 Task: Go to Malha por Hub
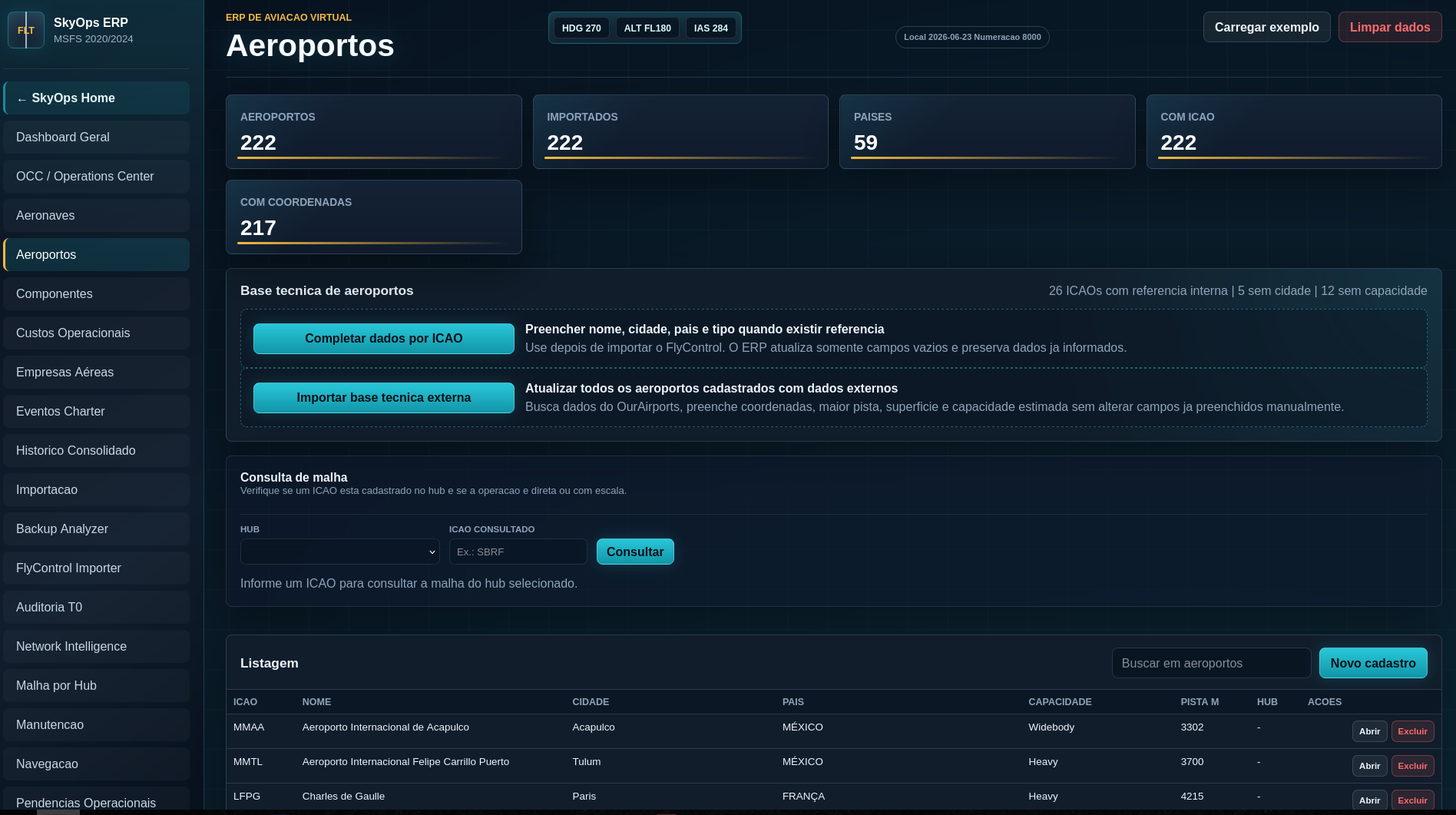tap(97, 686)
